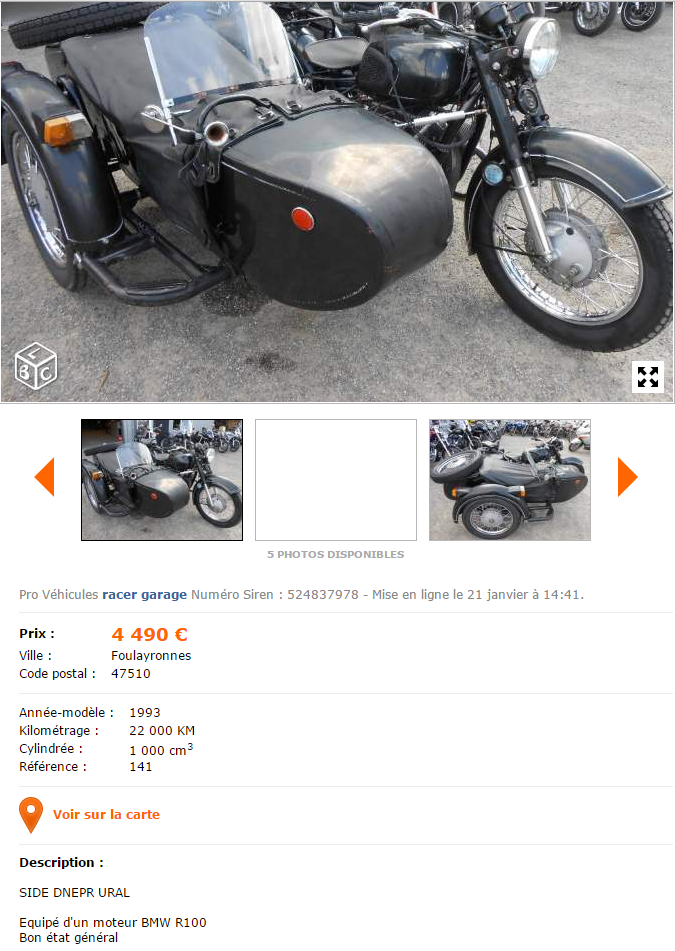Image resolution: width=675 pixels, height=951 pixels.
Task: Click the 5 PHOTOS DISPONIBLES label
Action: 335,554
